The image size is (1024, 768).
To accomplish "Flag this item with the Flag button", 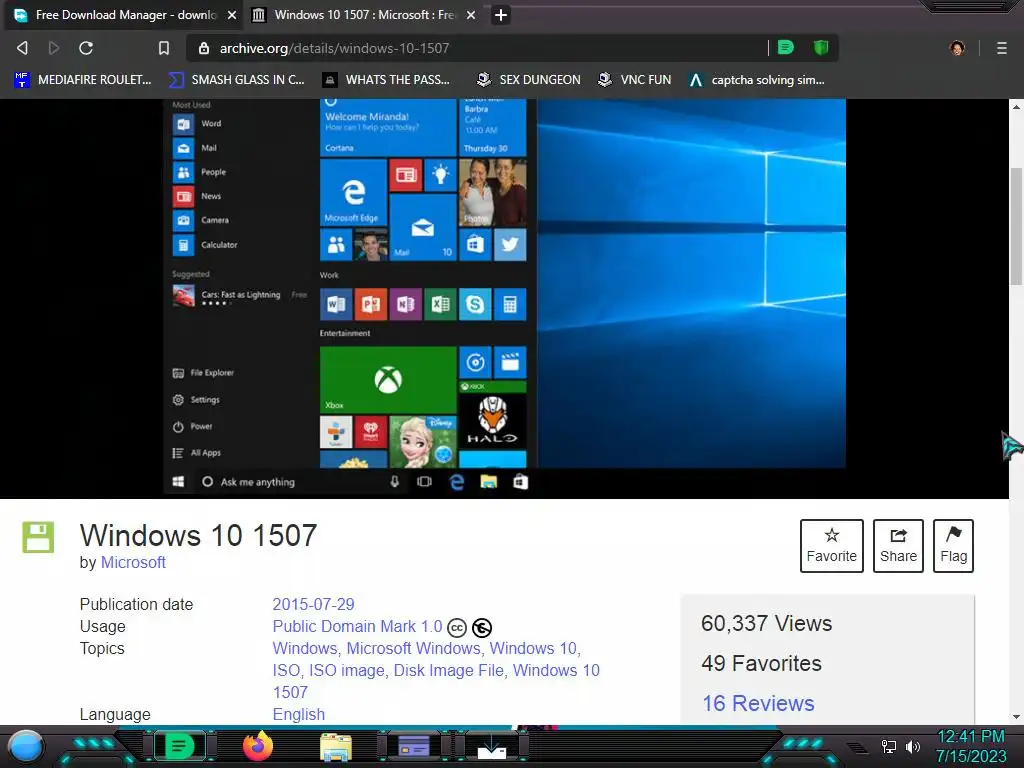I will (953, 546).
